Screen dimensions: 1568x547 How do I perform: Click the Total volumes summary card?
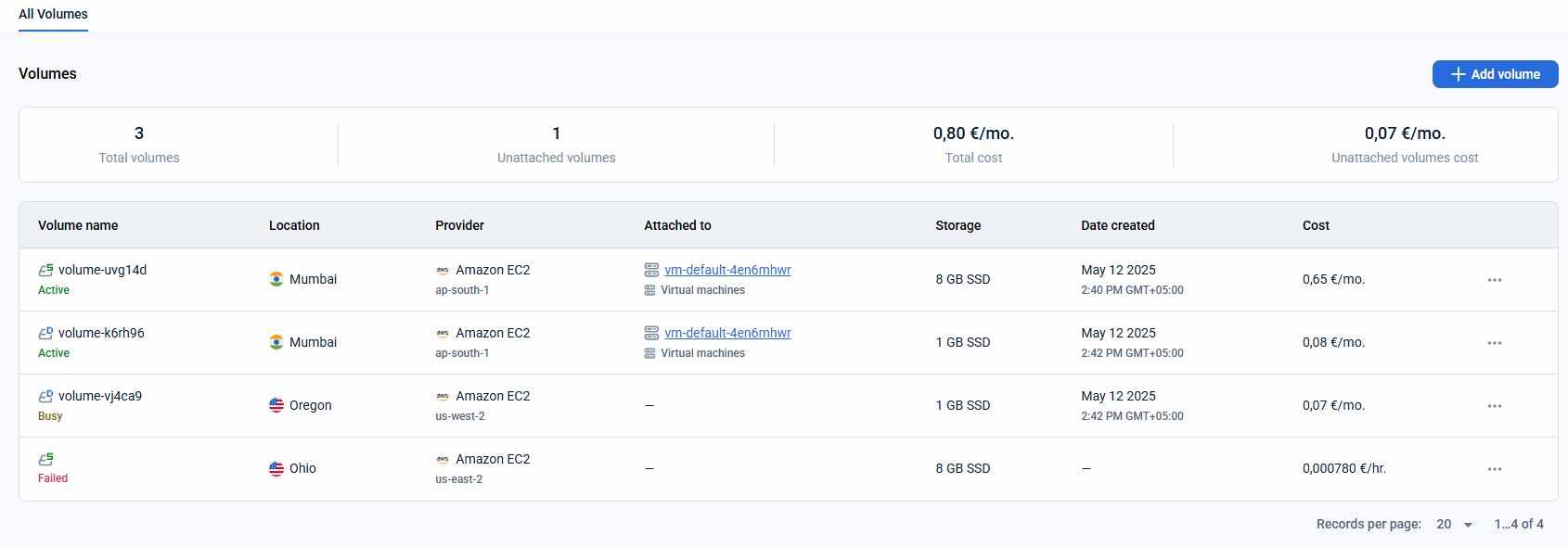139,145
